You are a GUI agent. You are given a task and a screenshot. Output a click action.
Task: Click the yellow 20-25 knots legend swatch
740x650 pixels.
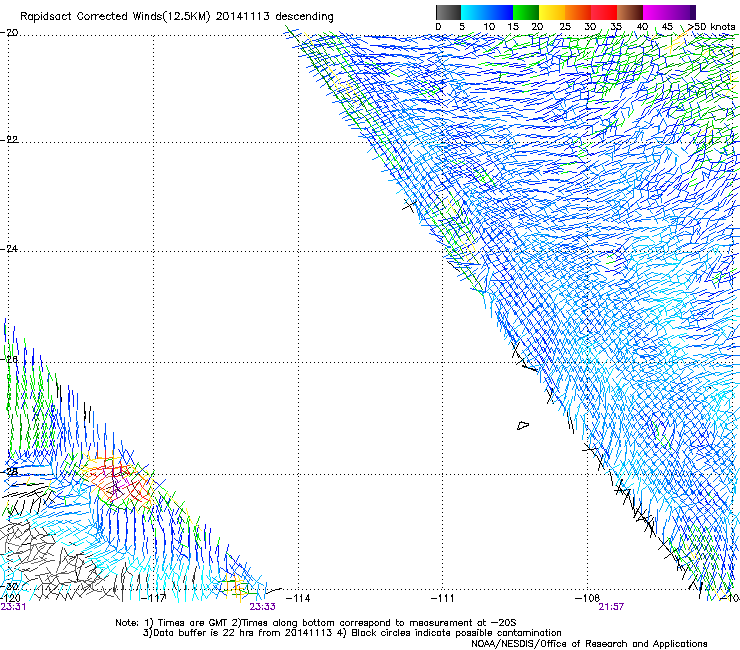[x=552, y=12]
